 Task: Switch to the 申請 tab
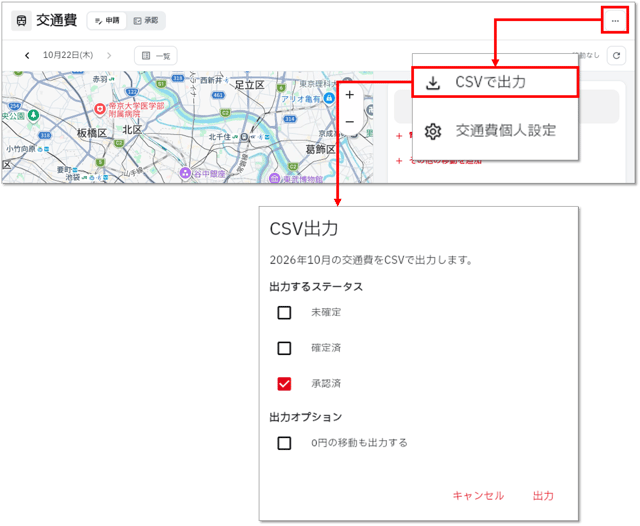(x=107, y=20)
